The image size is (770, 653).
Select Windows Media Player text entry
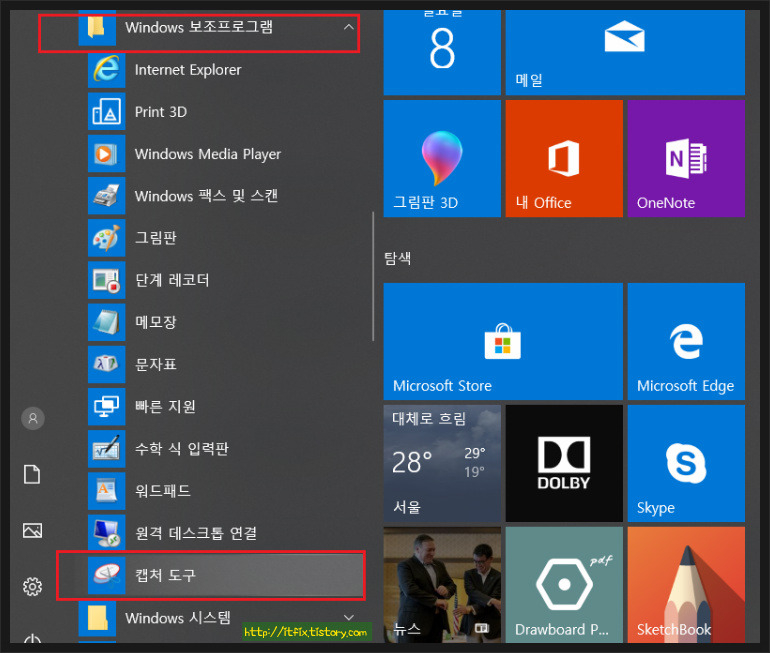(208, 154)
